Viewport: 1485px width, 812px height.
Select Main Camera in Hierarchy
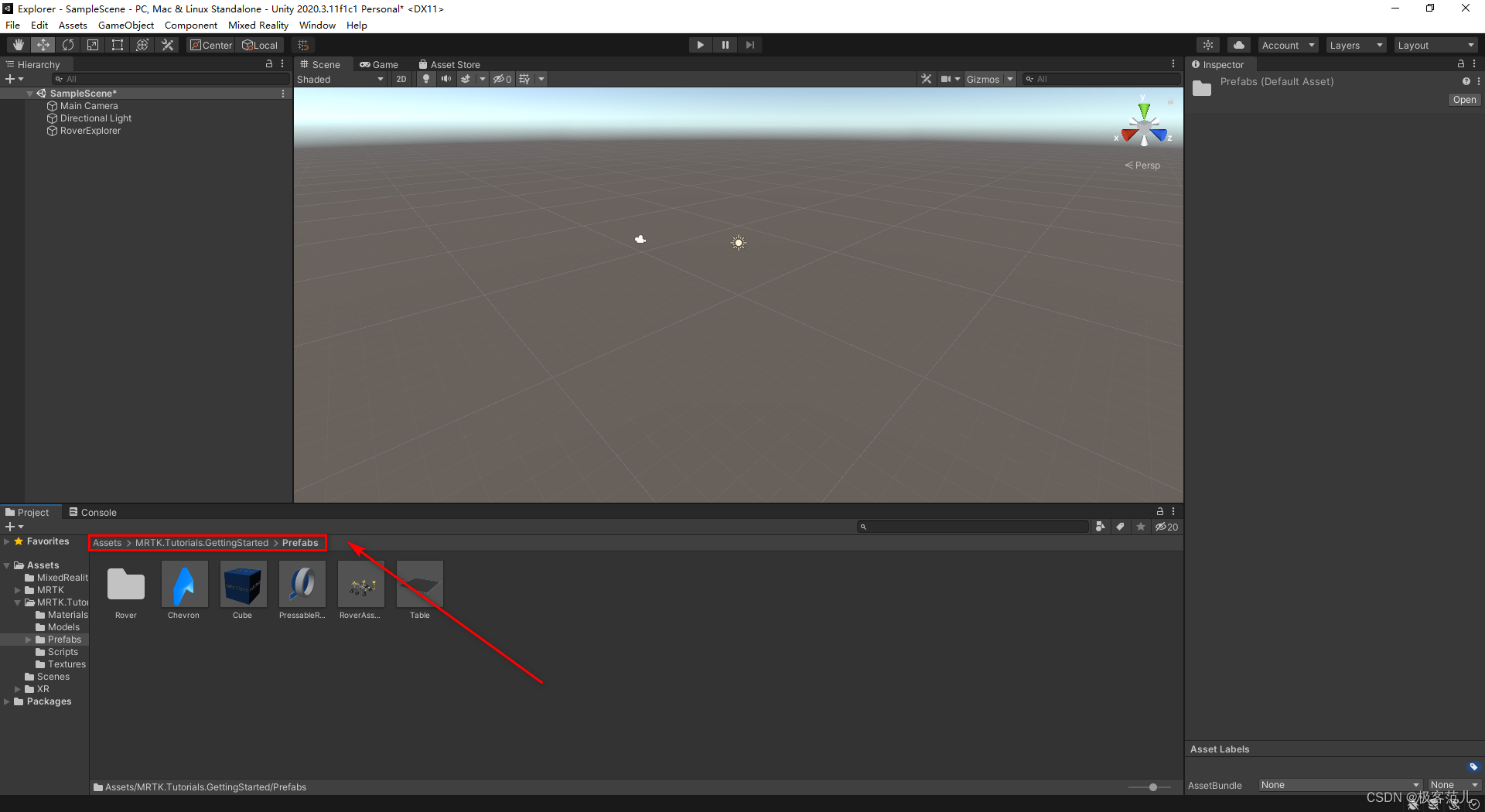point(89,106)
